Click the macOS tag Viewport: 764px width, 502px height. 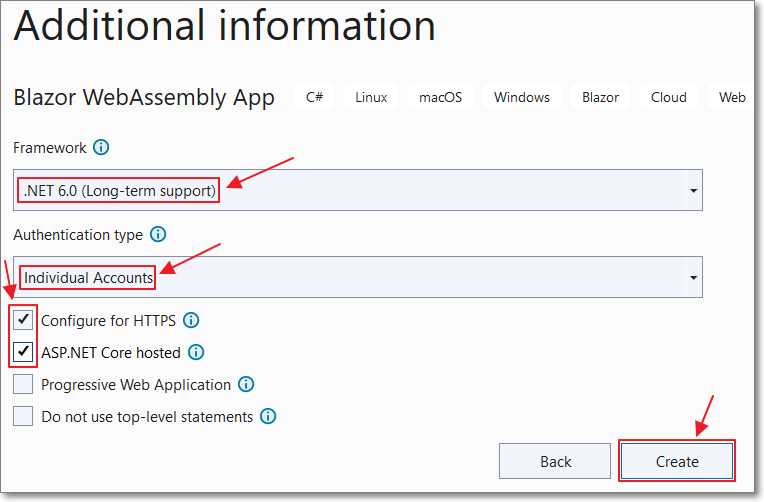tap(440, 97)
